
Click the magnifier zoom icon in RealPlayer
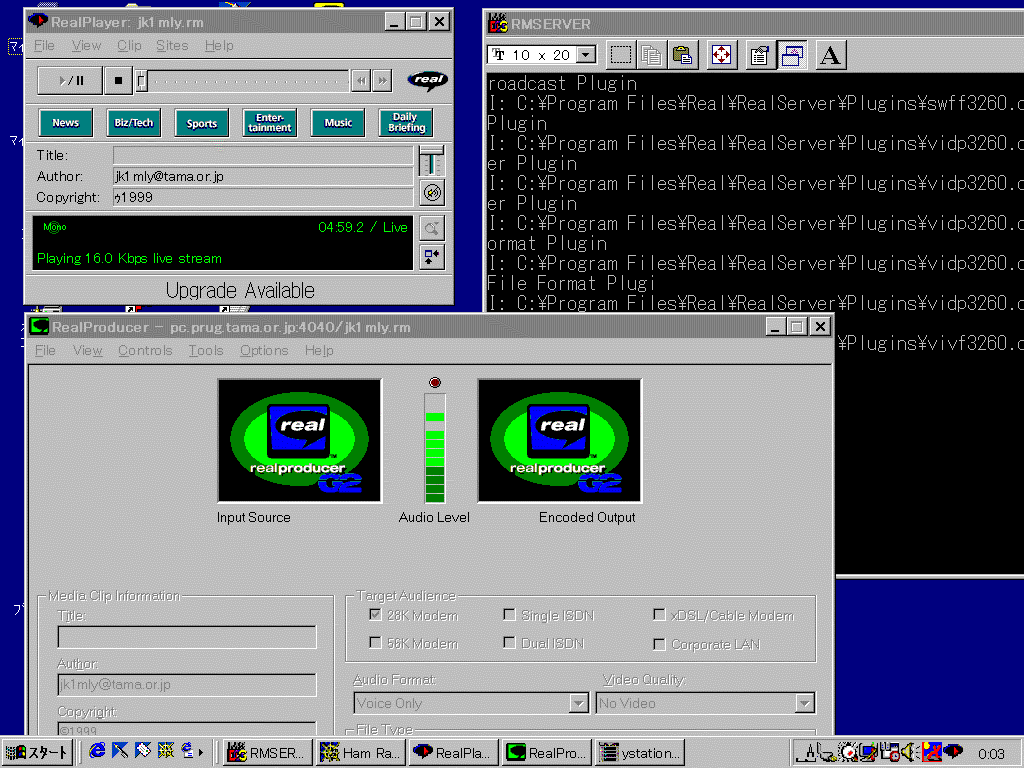coord(432,229)
